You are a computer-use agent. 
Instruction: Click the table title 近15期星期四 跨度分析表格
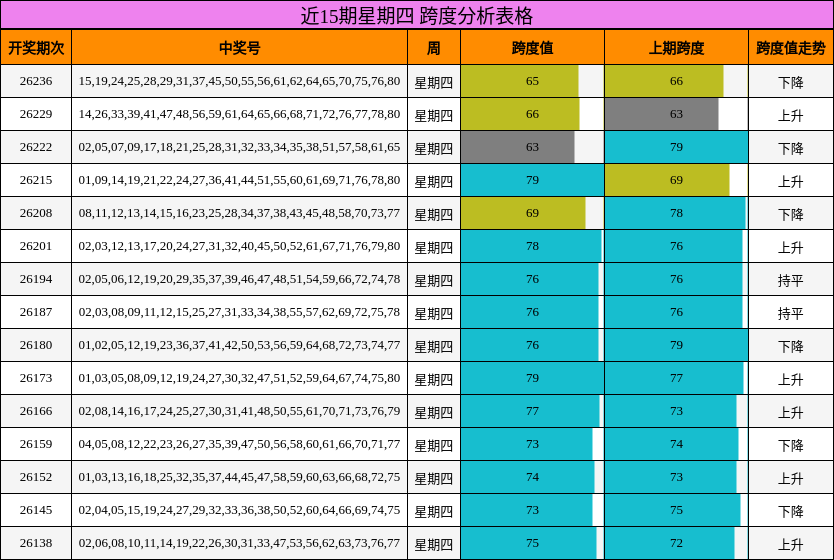coord(416,15)
